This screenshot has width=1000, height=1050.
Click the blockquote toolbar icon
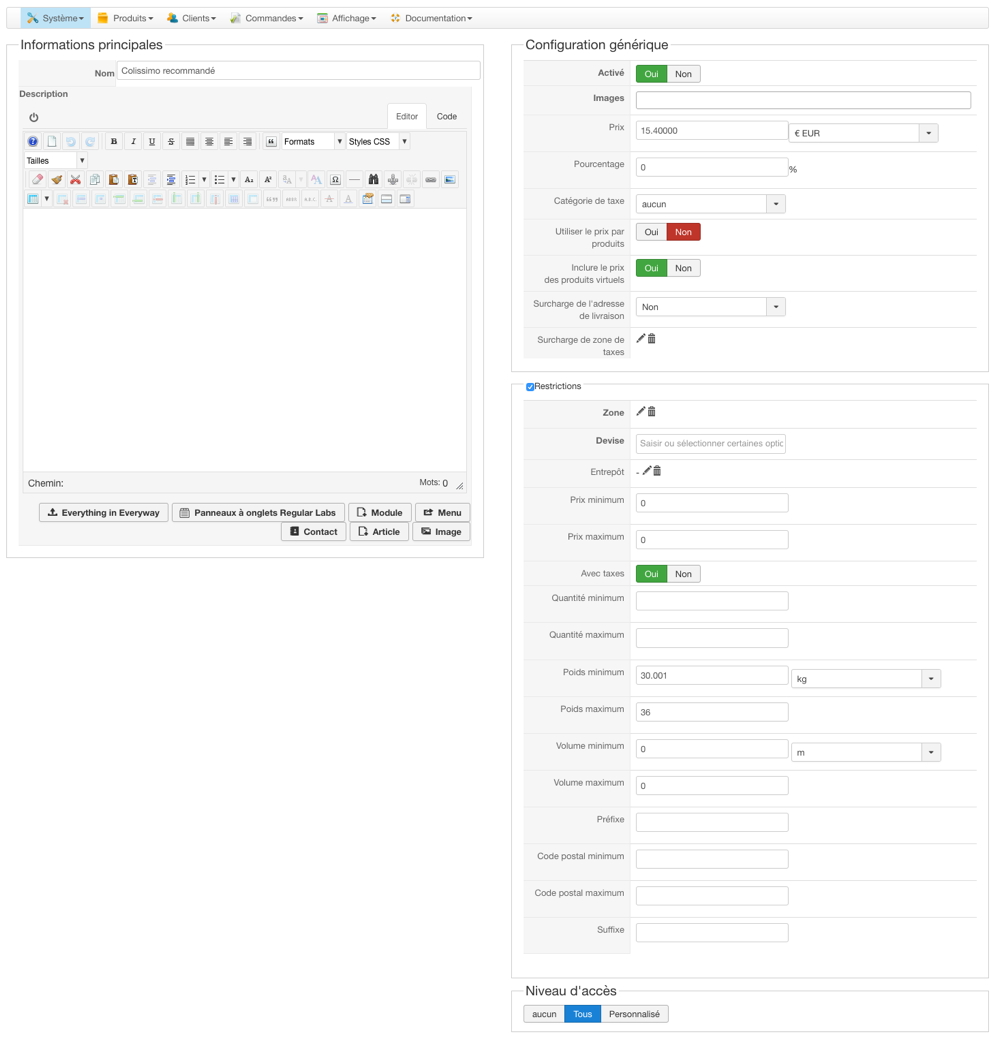coord(271,141)
